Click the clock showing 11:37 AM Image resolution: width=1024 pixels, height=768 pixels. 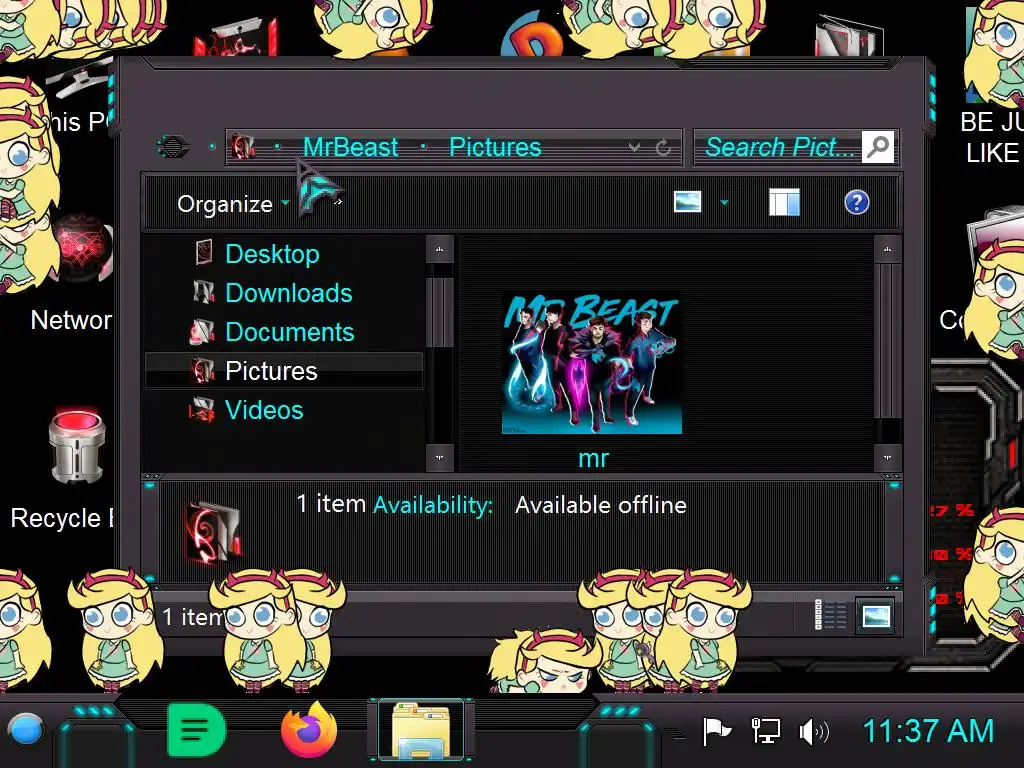(928, 731)
